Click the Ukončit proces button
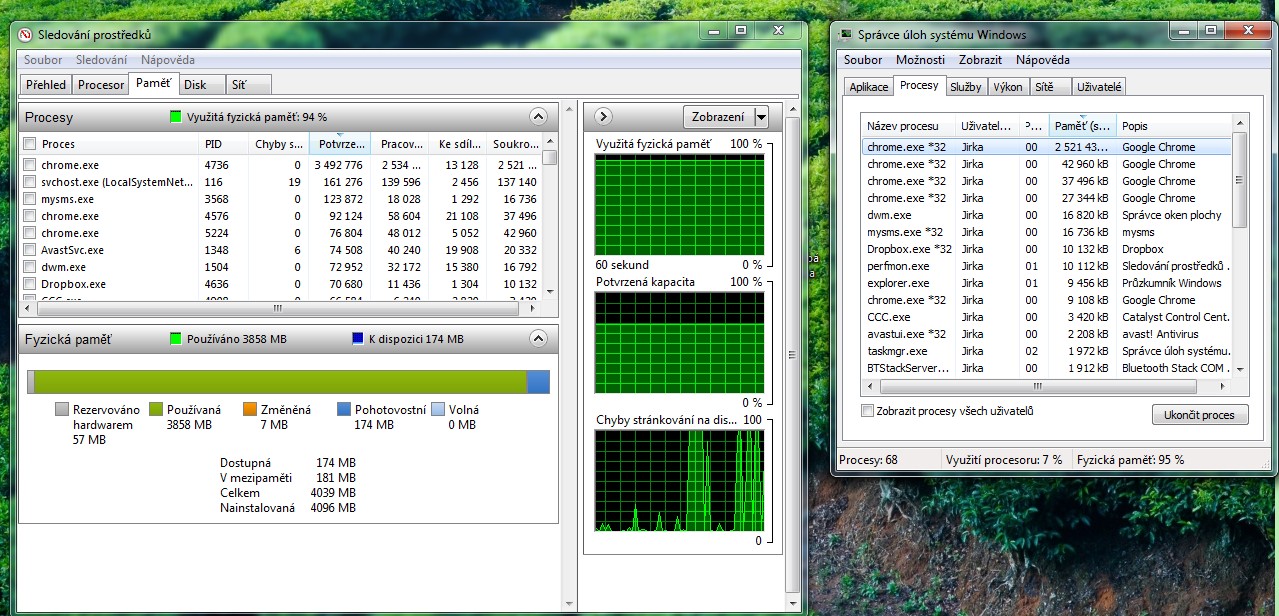 pyautogui.click(x=1200, y=415)
